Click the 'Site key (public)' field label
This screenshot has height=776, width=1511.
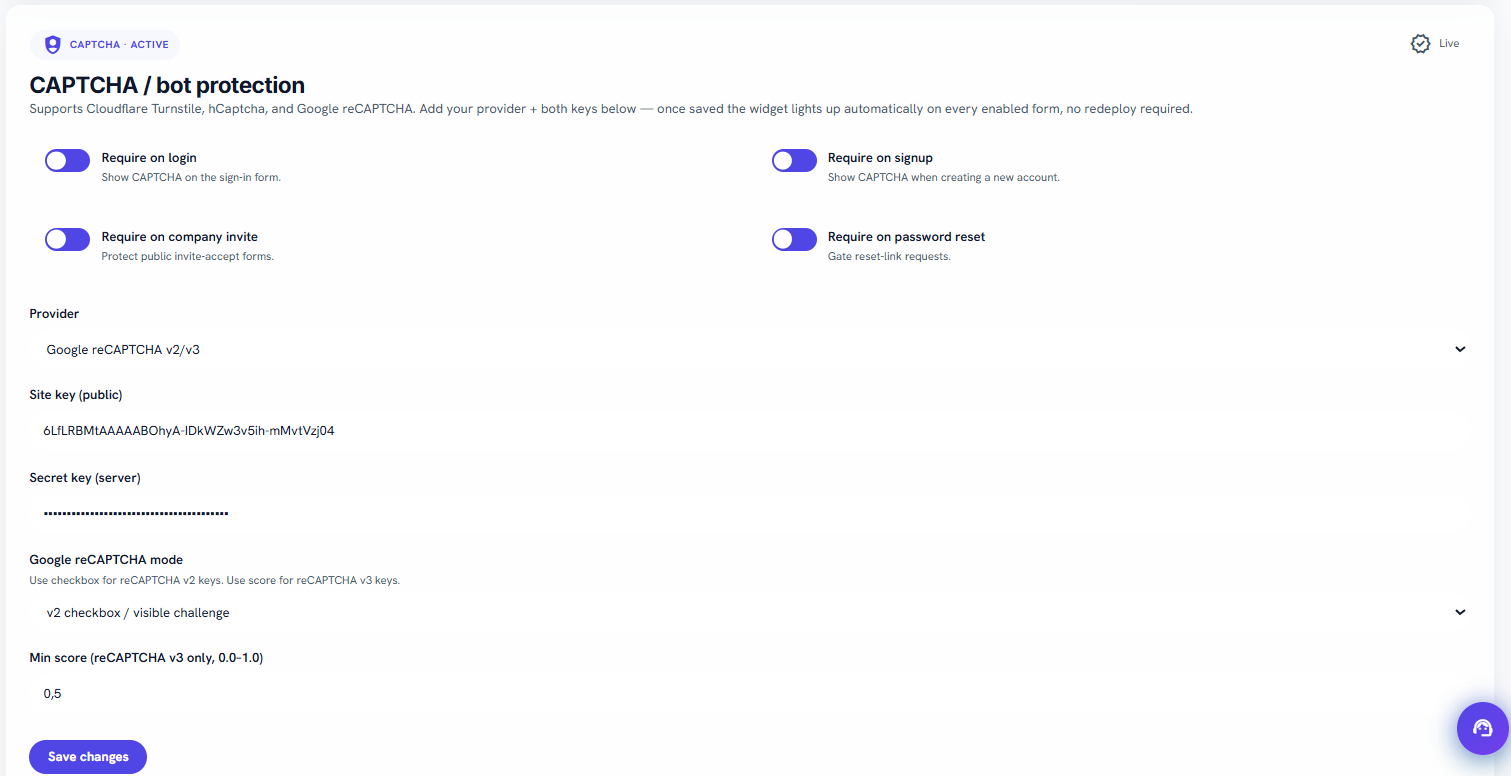click(x=76, y=395)
